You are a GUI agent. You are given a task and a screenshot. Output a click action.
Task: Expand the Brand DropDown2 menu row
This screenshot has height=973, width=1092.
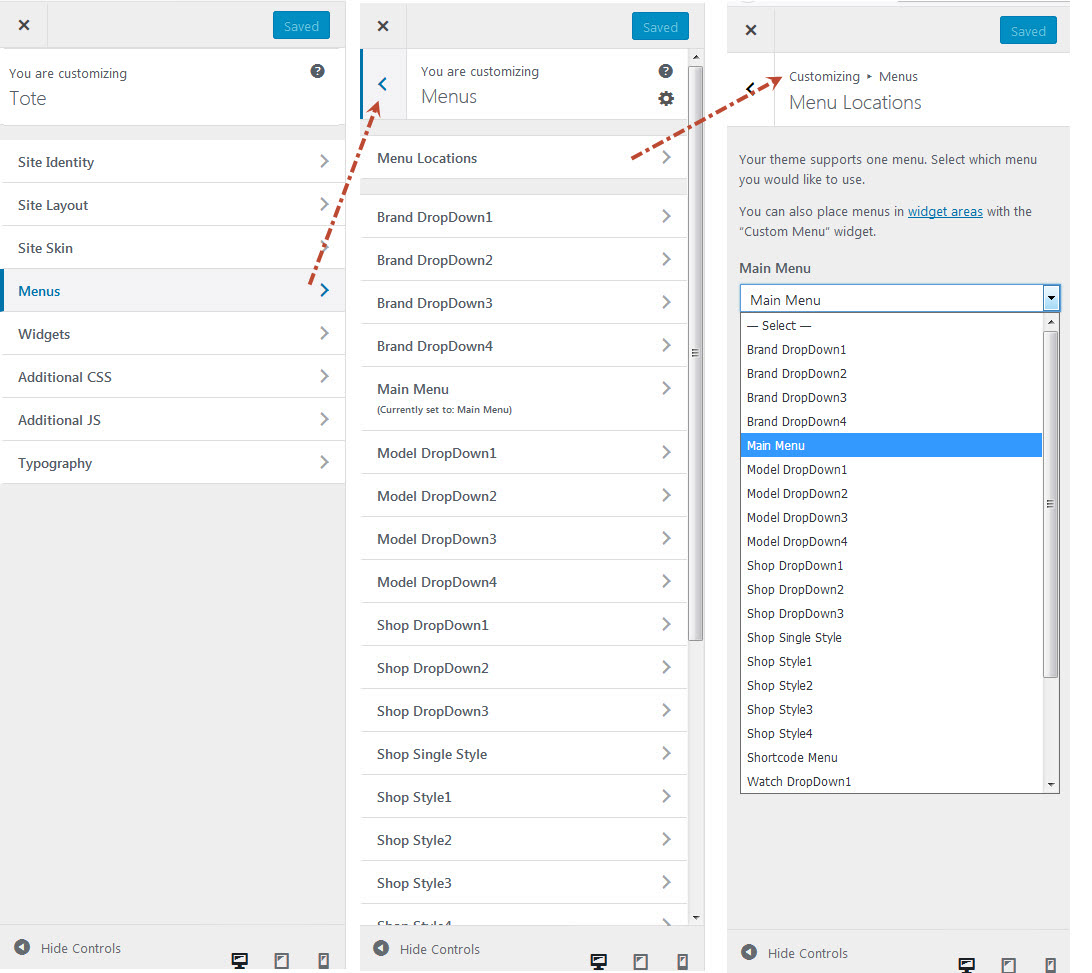pyautogui.click(x=524, y=260)
